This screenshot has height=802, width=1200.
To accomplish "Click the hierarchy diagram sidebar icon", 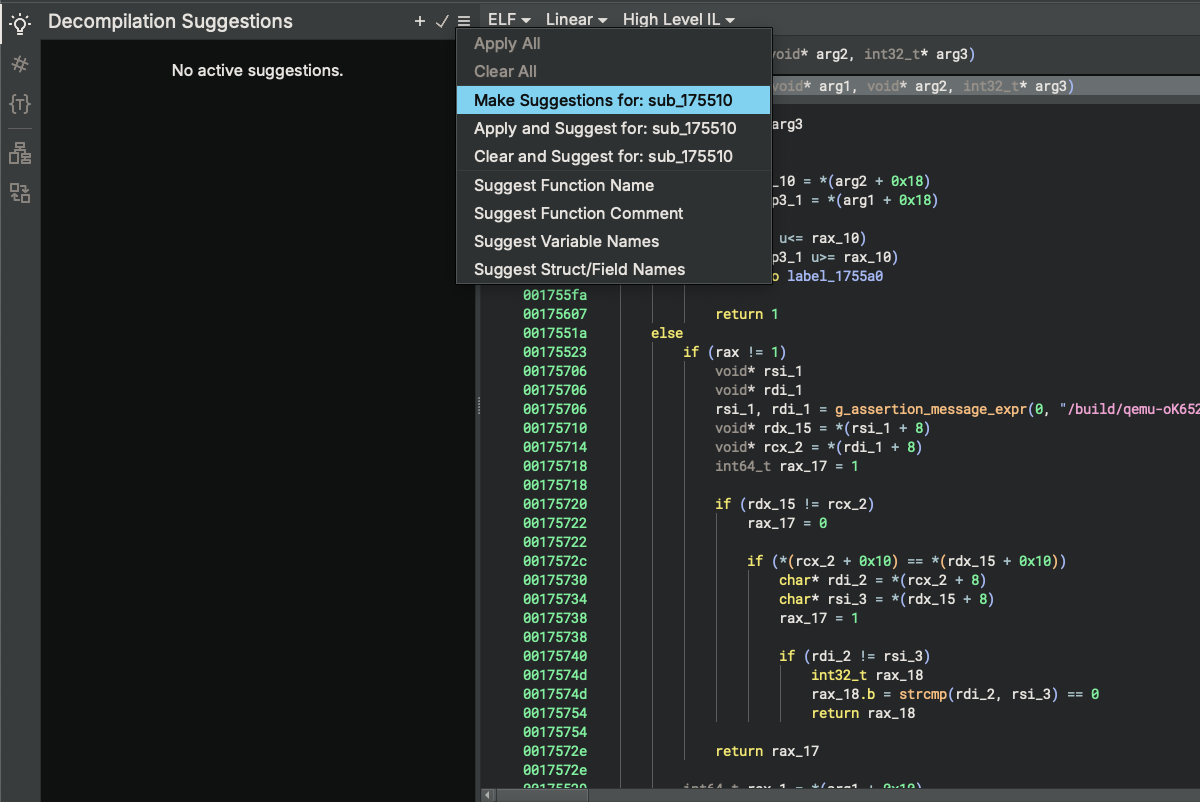I will point(19,153).
